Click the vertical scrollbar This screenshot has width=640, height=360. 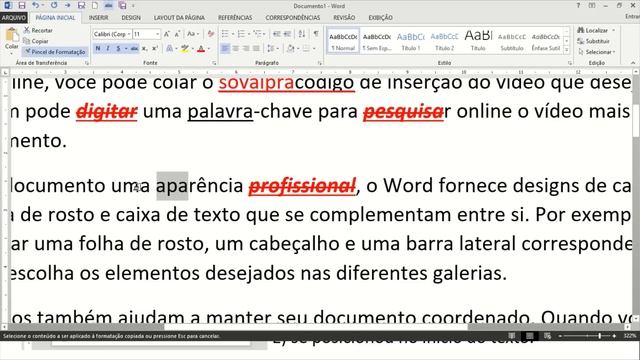[636, 196]
